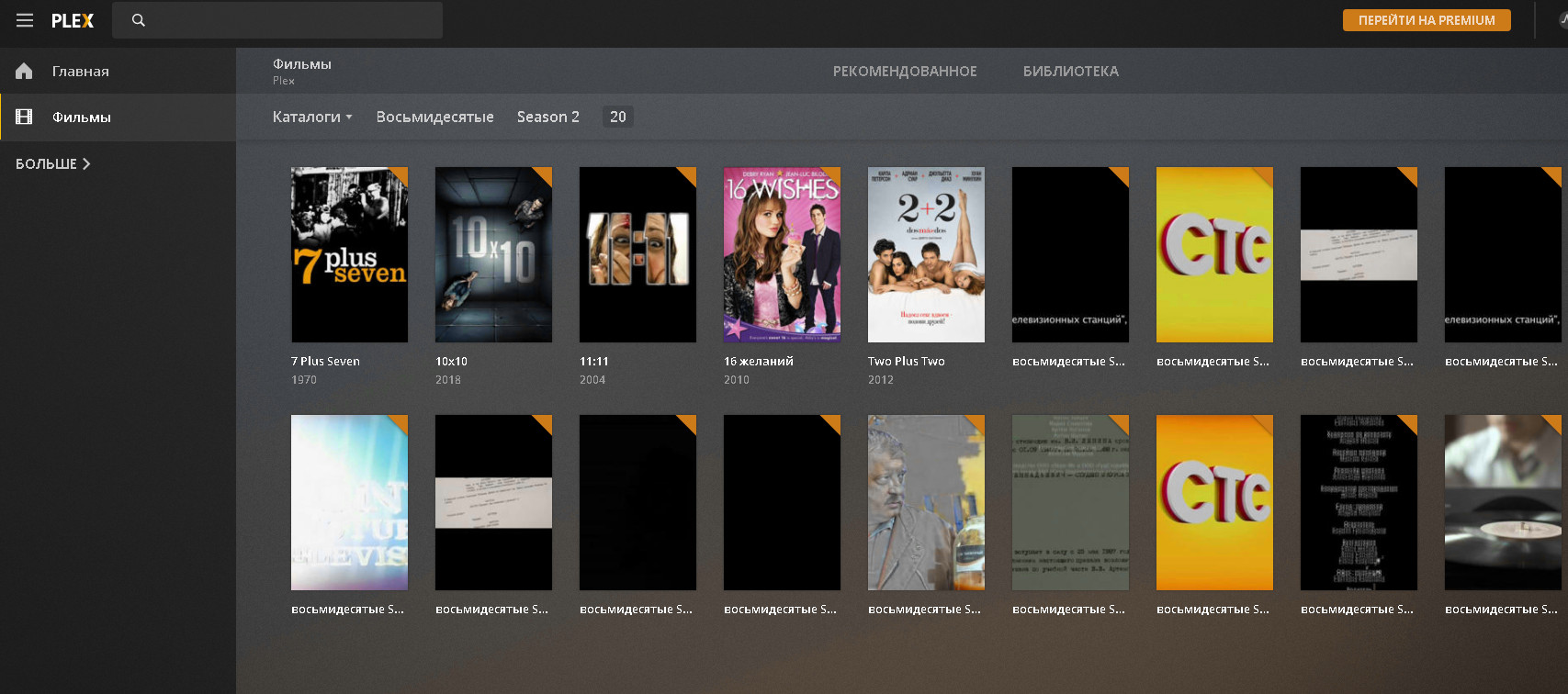1568x694 pixels.
Task: Click the Восьмидесятые breadcrumb link
Action: [434, 117]
